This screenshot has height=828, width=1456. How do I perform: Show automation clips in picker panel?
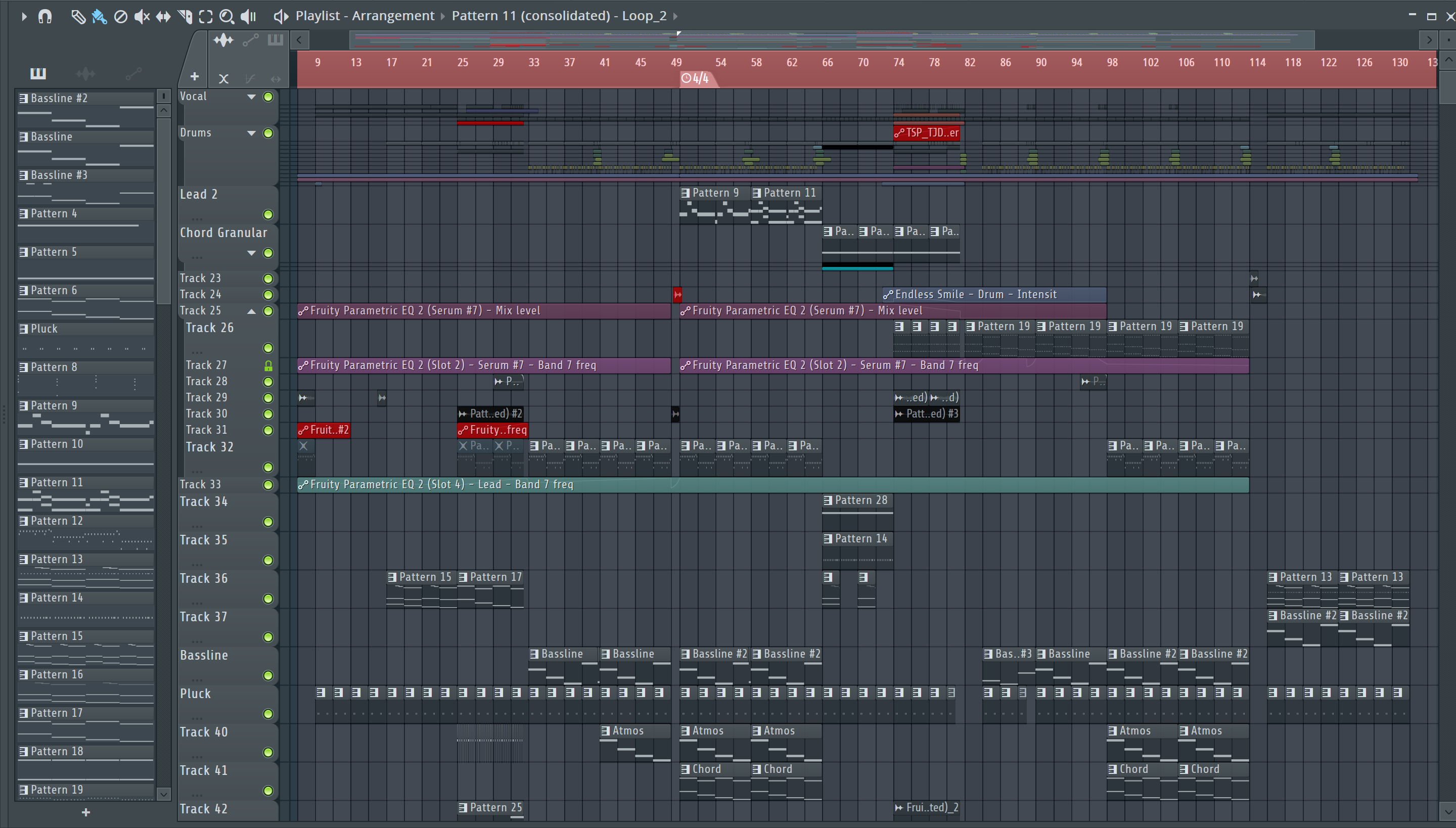coord(133,73)
